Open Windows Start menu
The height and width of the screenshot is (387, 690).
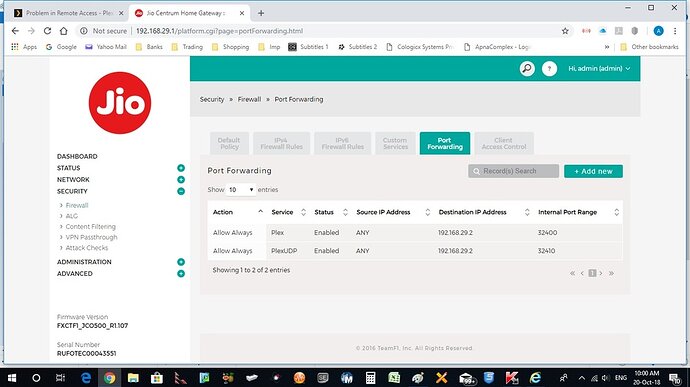12,378
